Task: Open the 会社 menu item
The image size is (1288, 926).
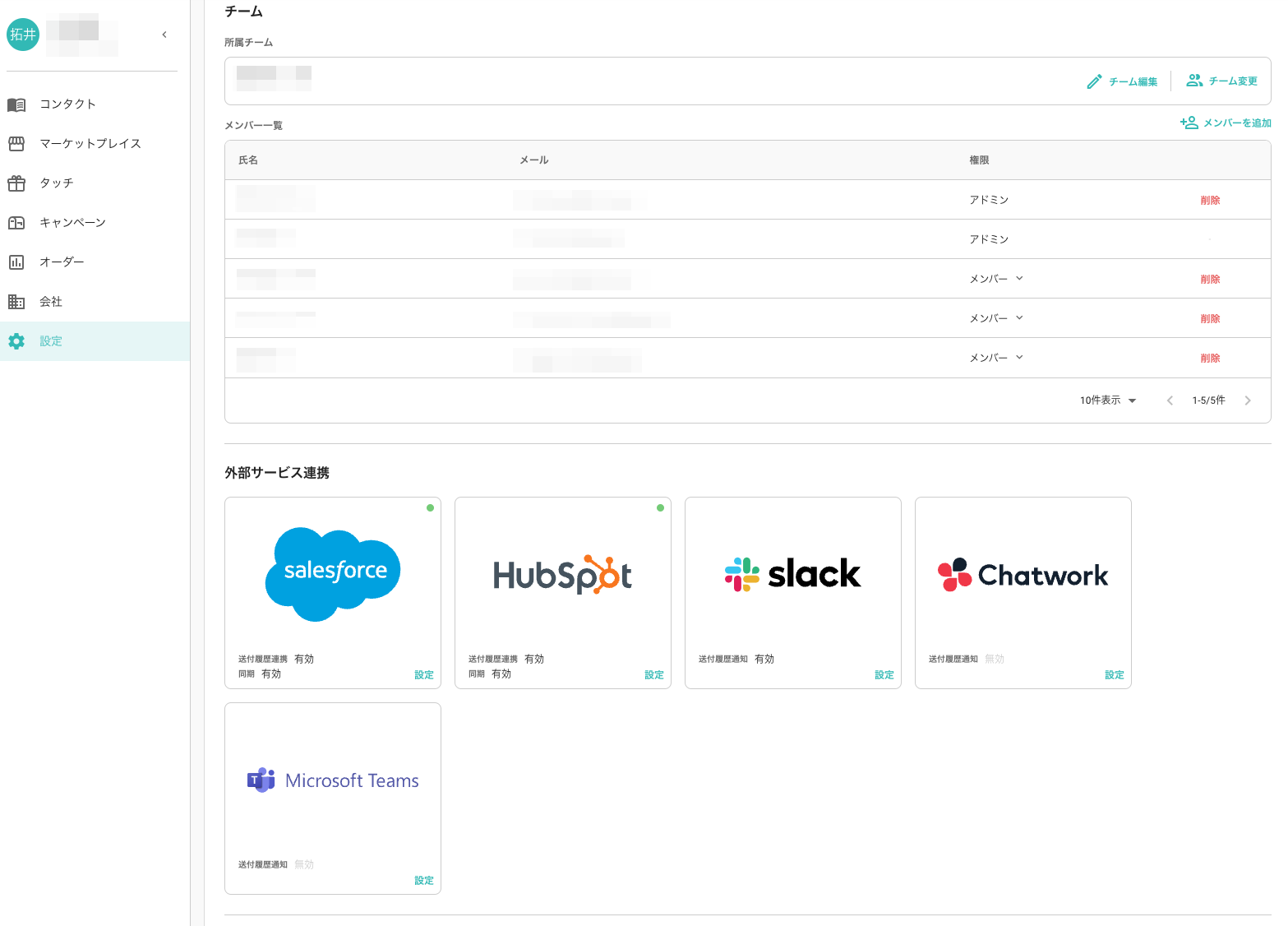Action: [x=95, y=302]
